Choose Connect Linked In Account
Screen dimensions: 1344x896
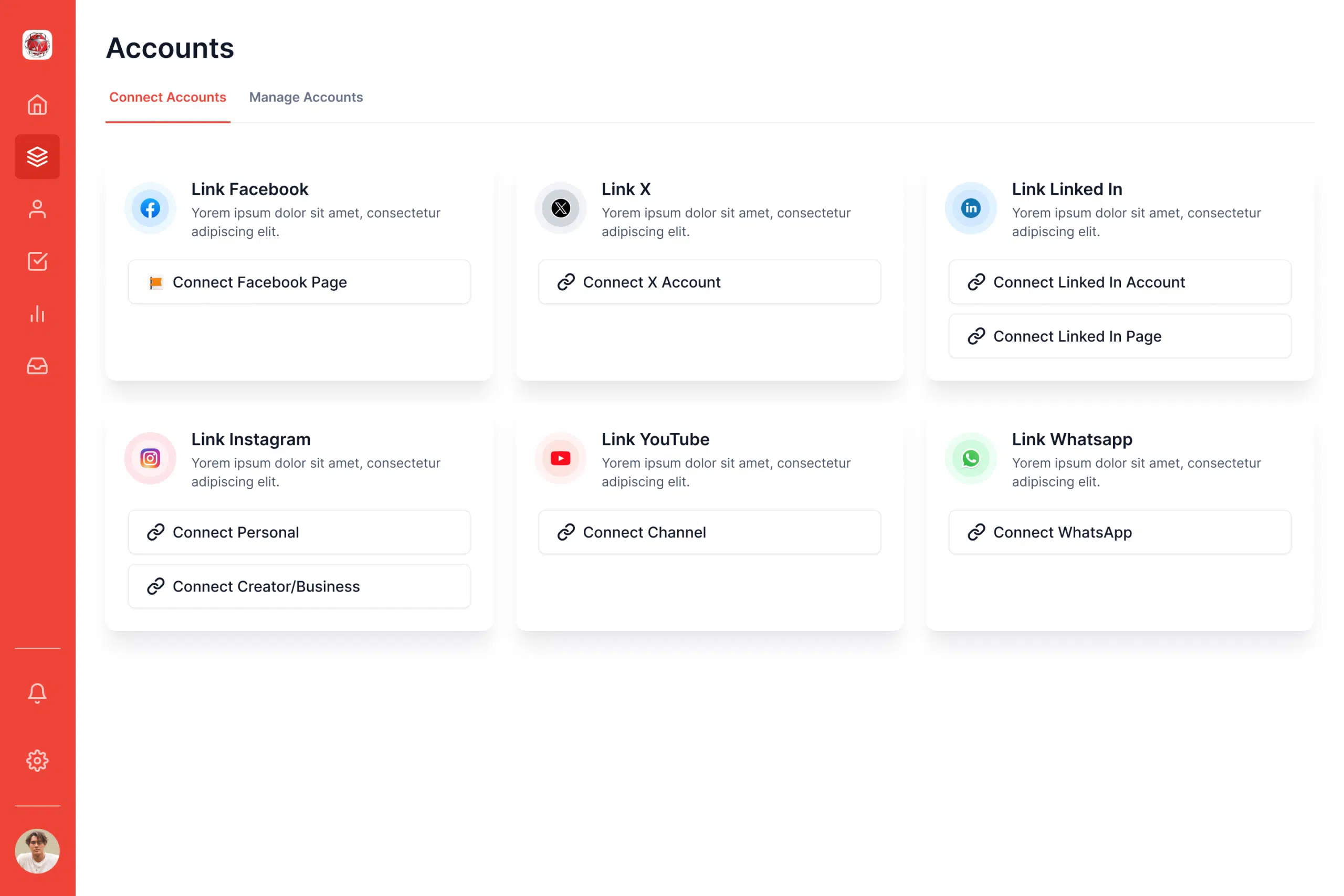(1119, 282)
